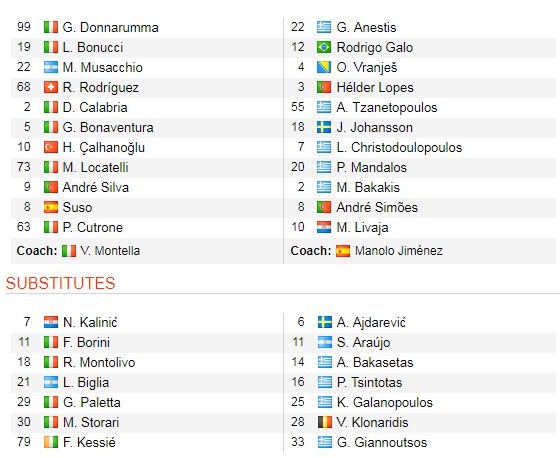Click the Italian flag beside G. Donnarumma

pos(51,27)
